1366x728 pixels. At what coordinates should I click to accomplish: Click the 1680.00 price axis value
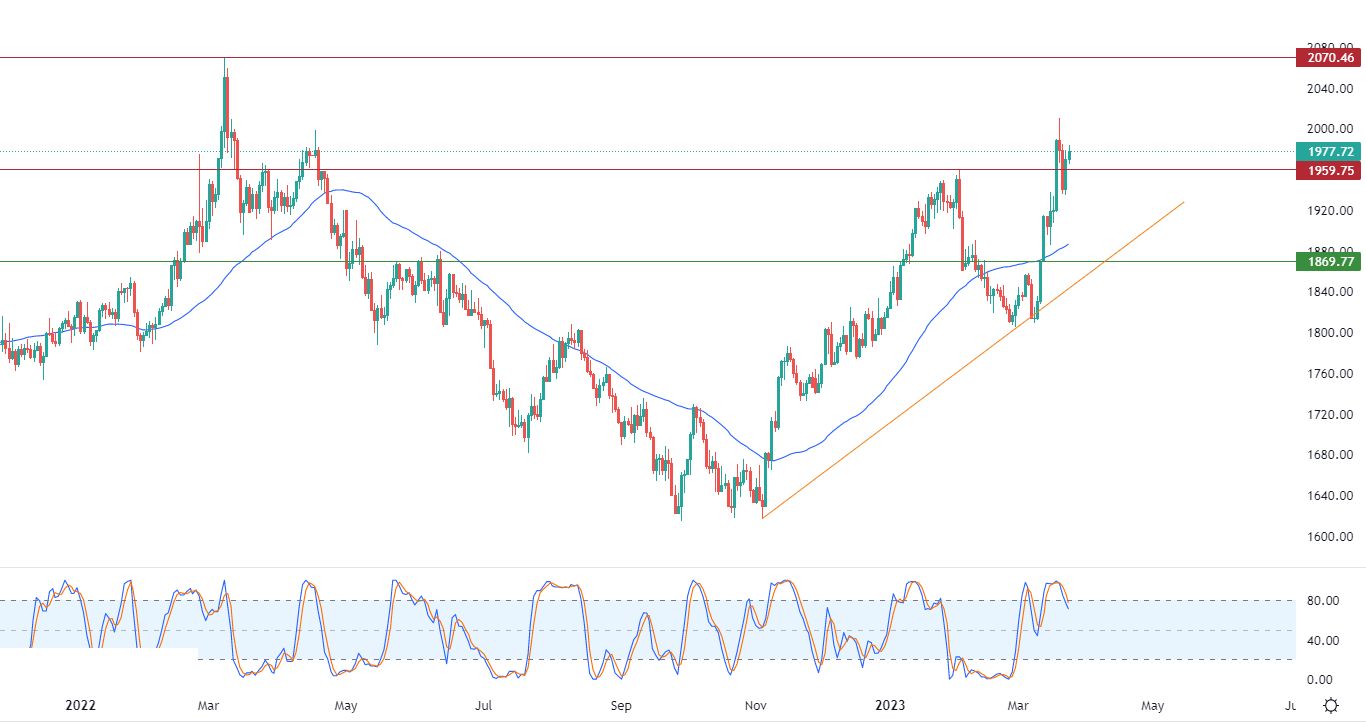[1331, 455]
